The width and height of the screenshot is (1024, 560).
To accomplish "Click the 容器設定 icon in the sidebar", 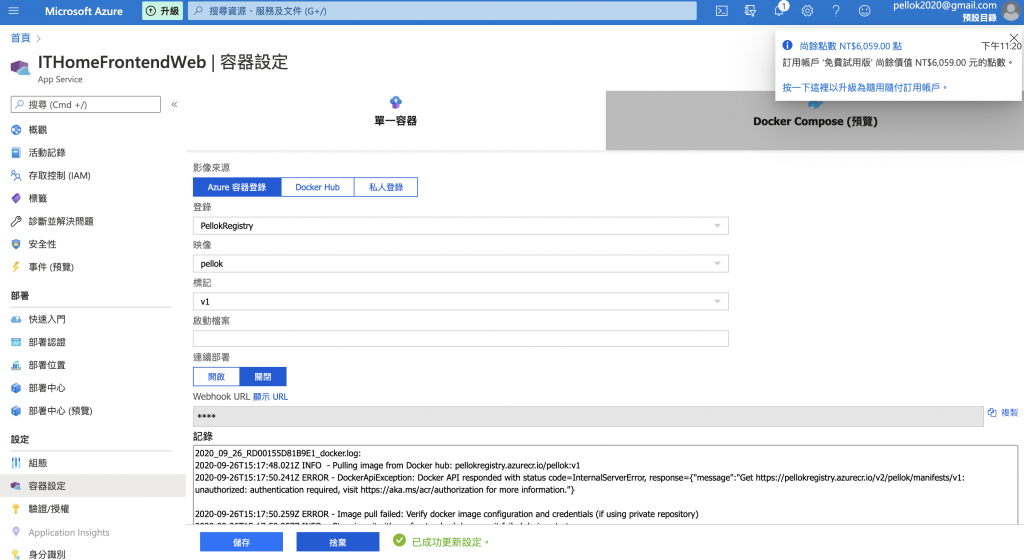I will pyautogui.click(x=16, y=486).
